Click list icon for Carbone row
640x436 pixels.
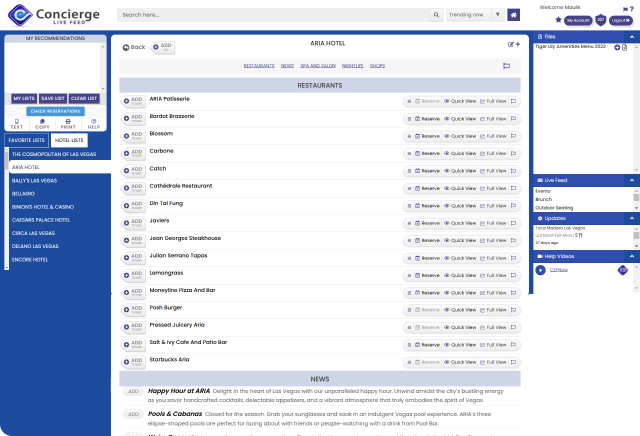coord(409,153)
